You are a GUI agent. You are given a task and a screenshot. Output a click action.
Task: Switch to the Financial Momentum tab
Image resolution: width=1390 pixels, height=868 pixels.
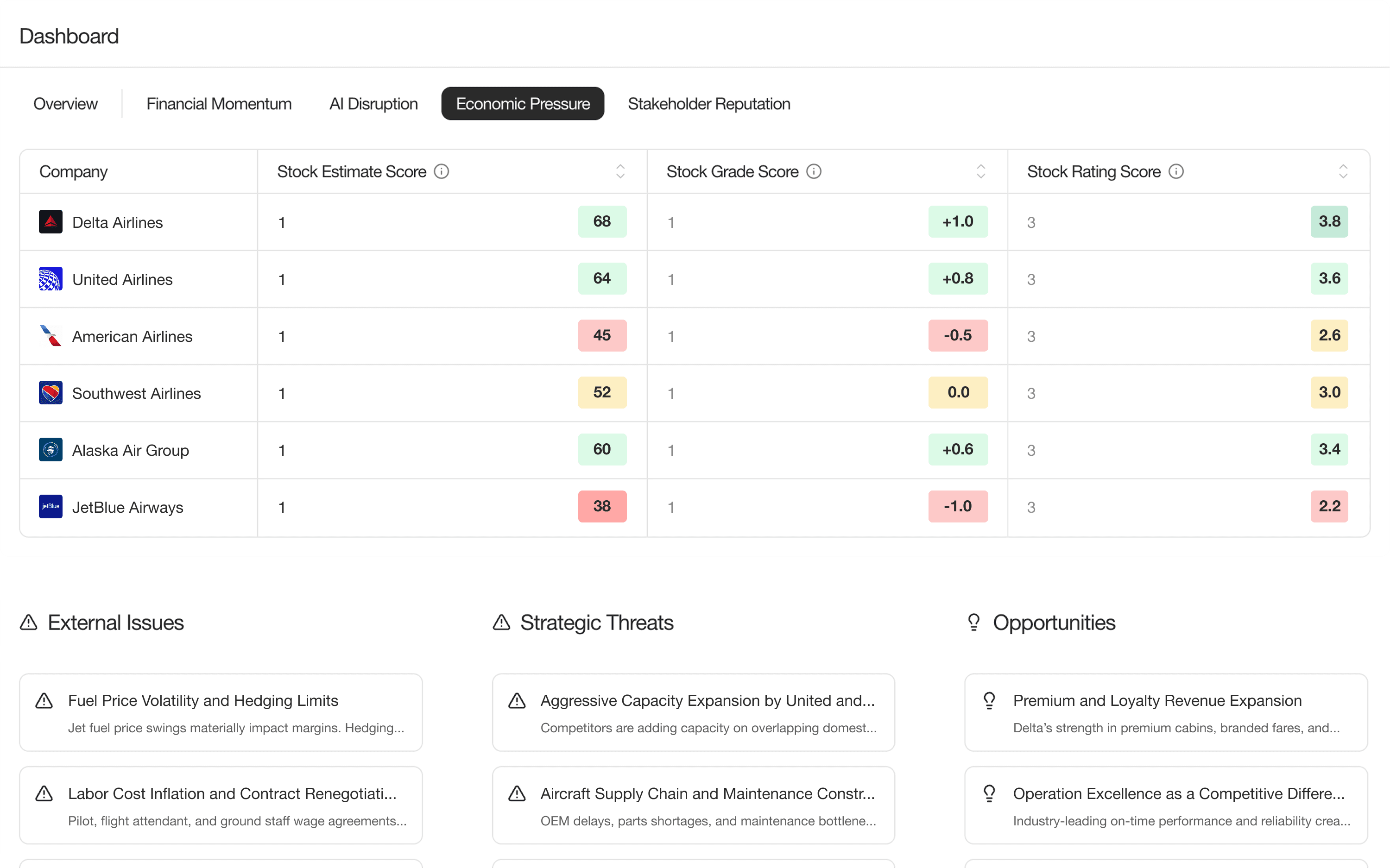[x=219, y=104]
